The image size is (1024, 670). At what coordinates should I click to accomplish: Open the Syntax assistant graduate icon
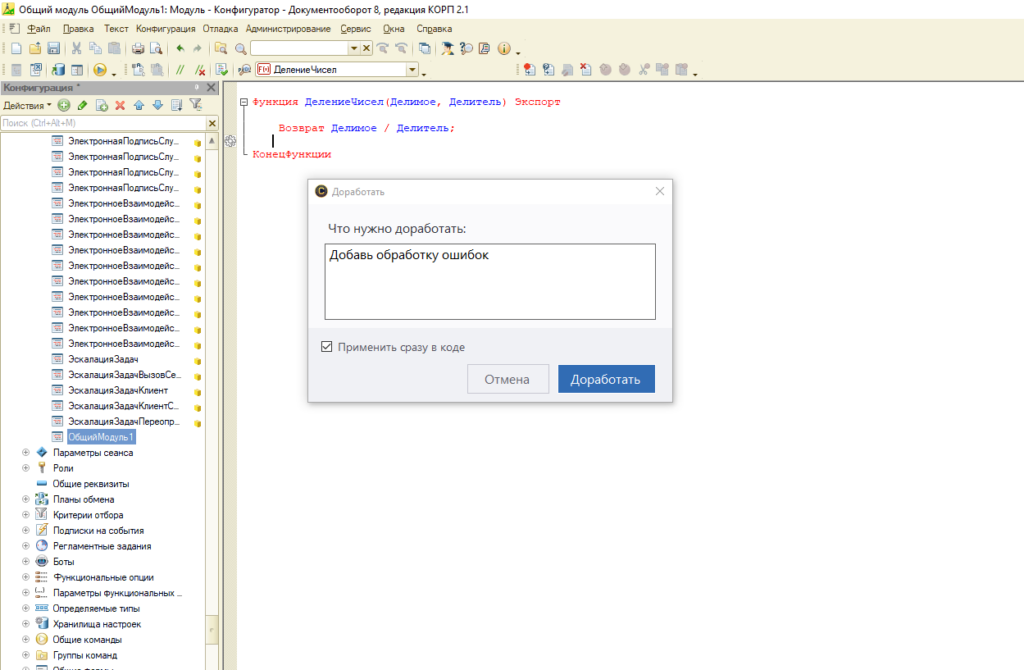(x=447, y=48)
